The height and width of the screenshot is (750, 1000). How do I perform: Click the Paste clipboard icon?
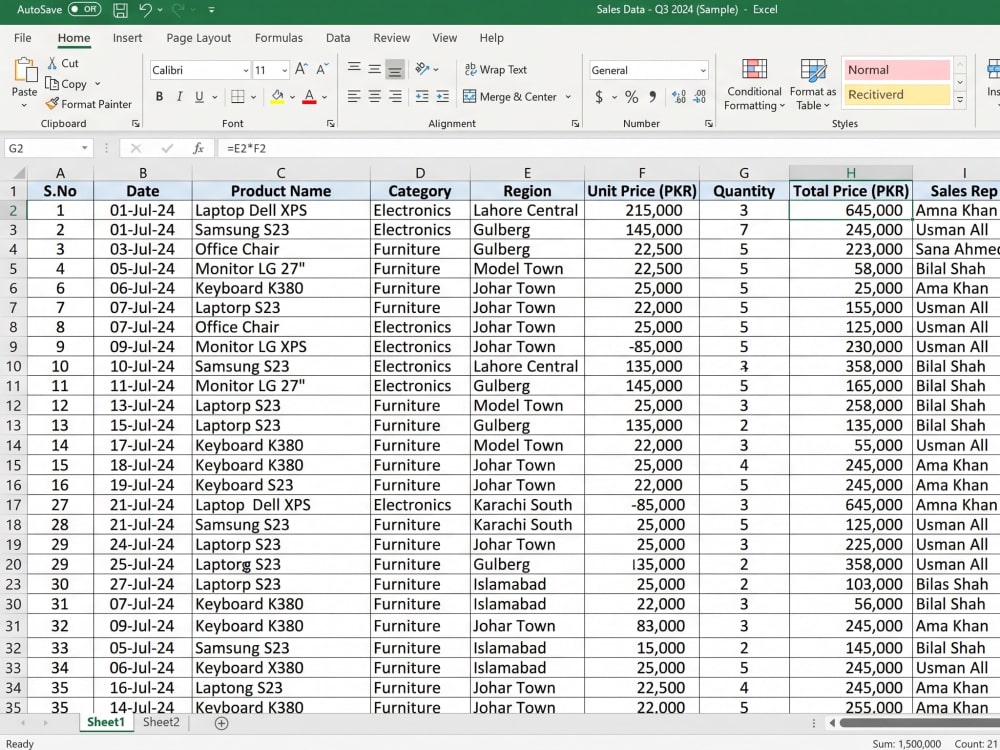pos(26,70)
